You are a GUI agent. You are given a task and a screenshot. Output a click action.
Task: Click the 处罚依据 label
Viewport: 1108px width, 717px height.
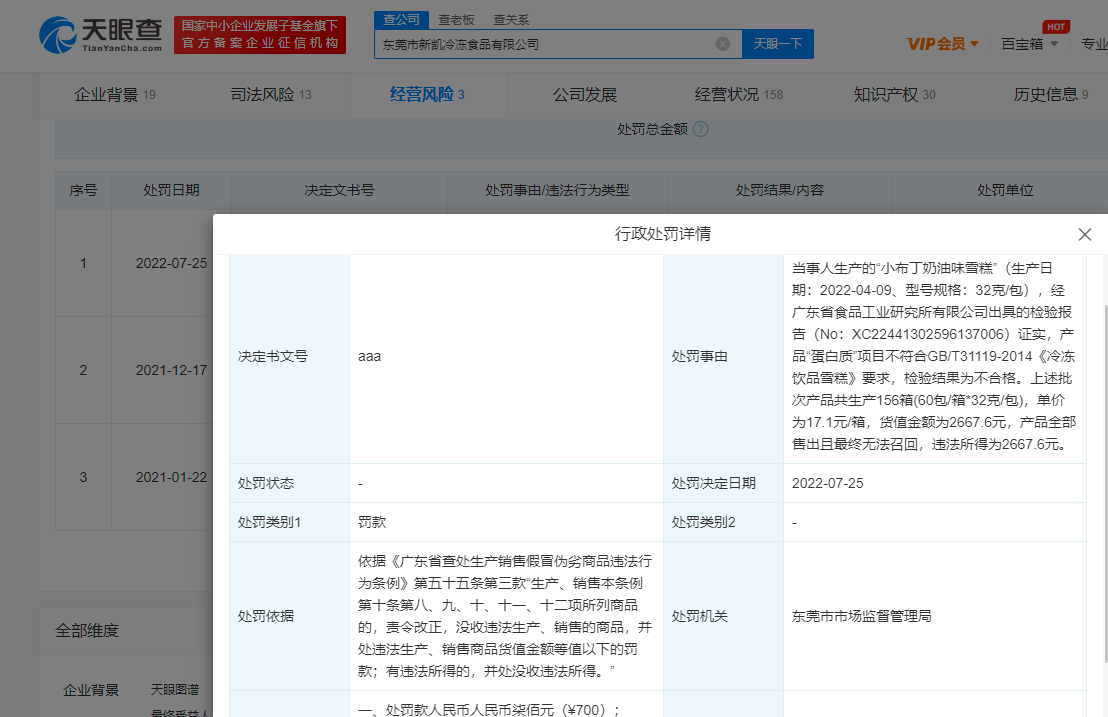click(266, 616)
